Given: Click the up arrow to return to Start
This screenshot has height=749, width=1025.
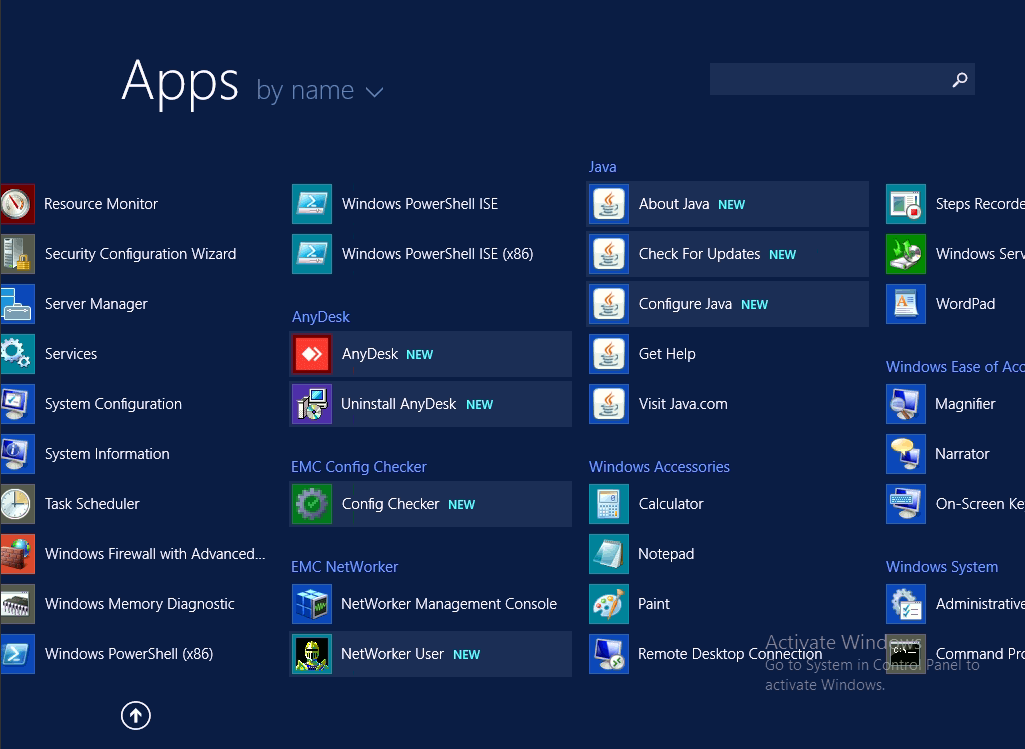Looking at the screenshot, I should pyautogui.click(x=136, y=715).
